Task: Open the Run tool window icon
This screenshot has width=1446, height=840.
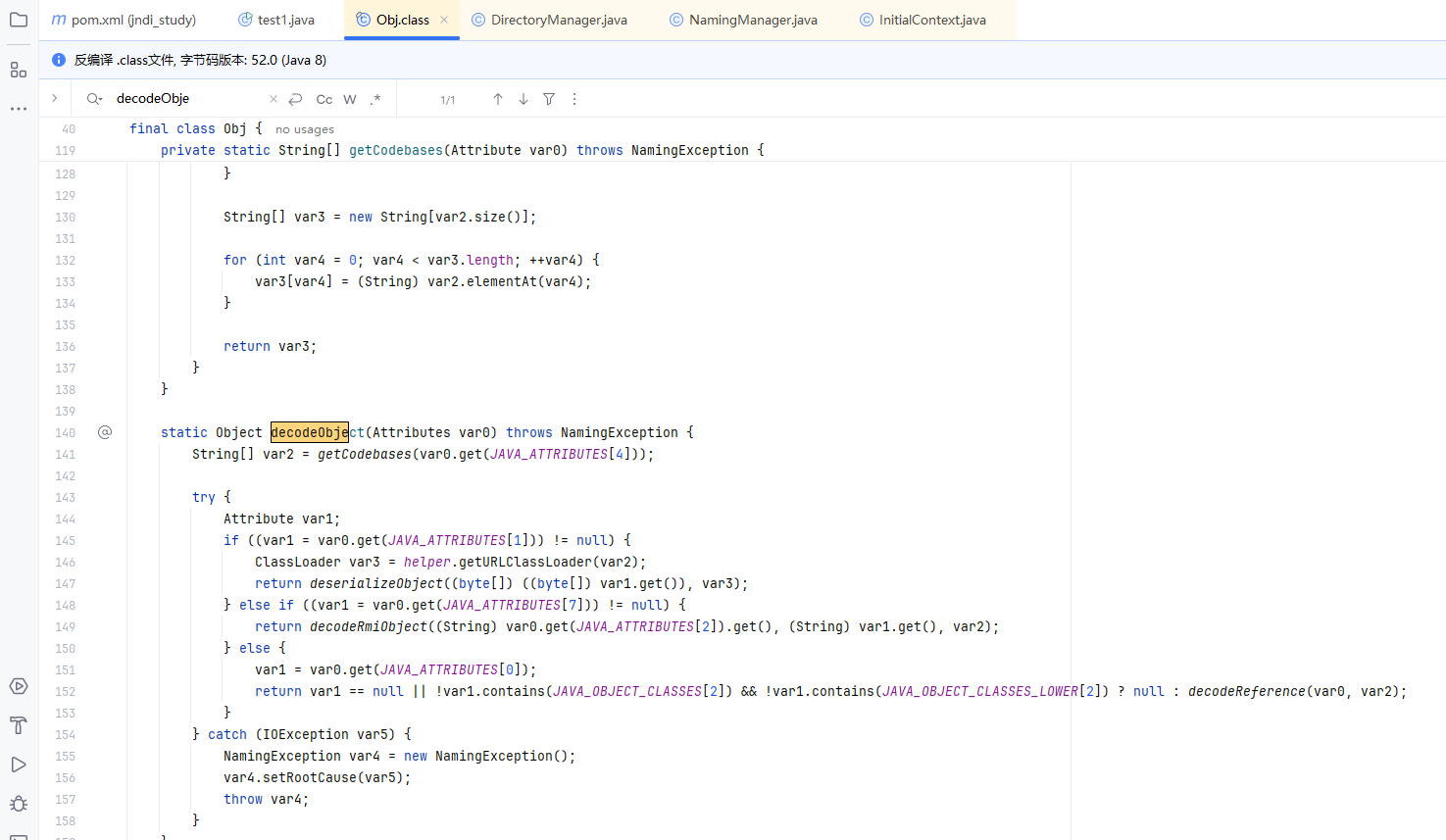Action: [19, 765]
